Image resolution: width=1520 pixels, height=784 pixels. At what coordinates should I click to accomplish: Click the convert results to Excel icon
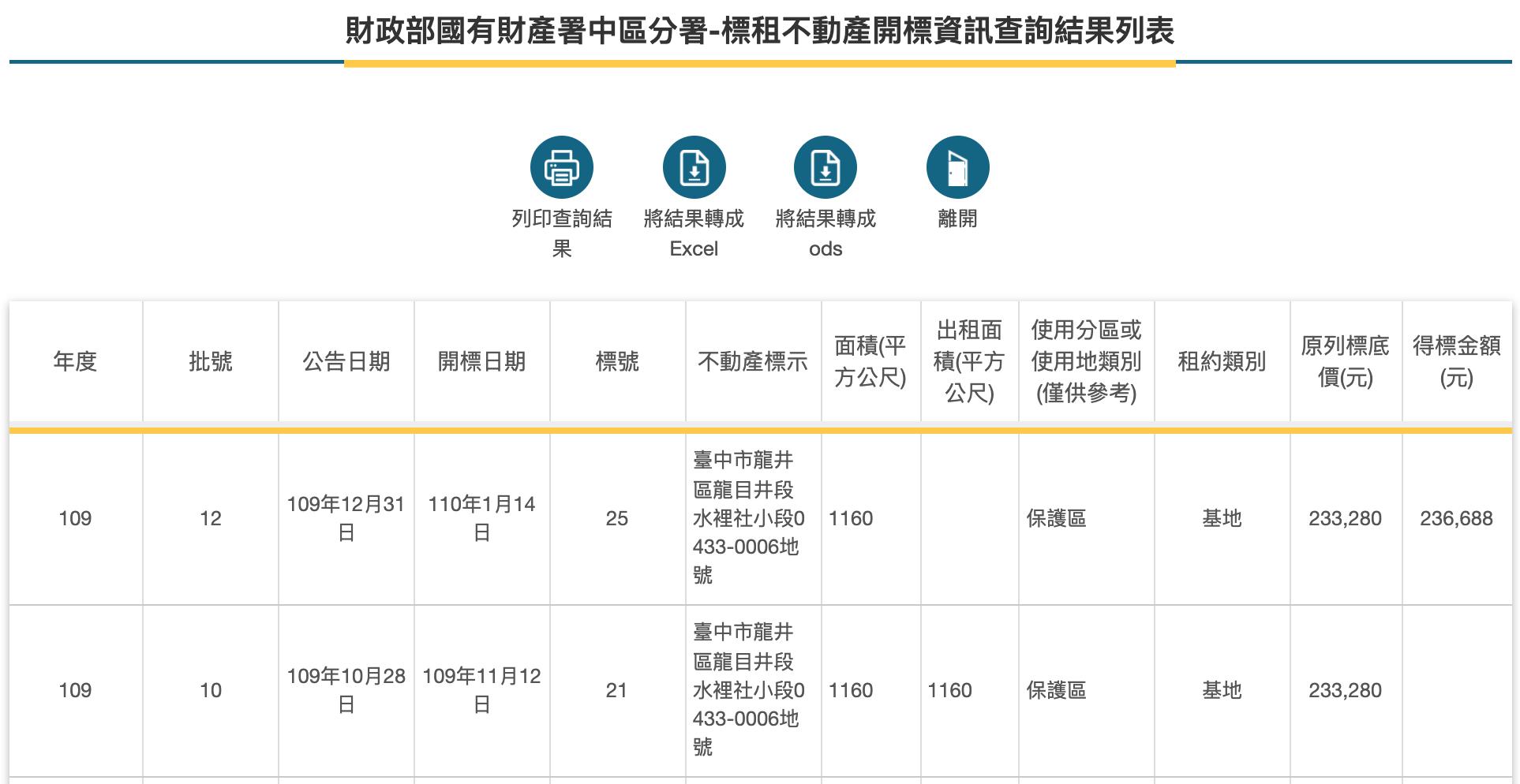(694, 167)
